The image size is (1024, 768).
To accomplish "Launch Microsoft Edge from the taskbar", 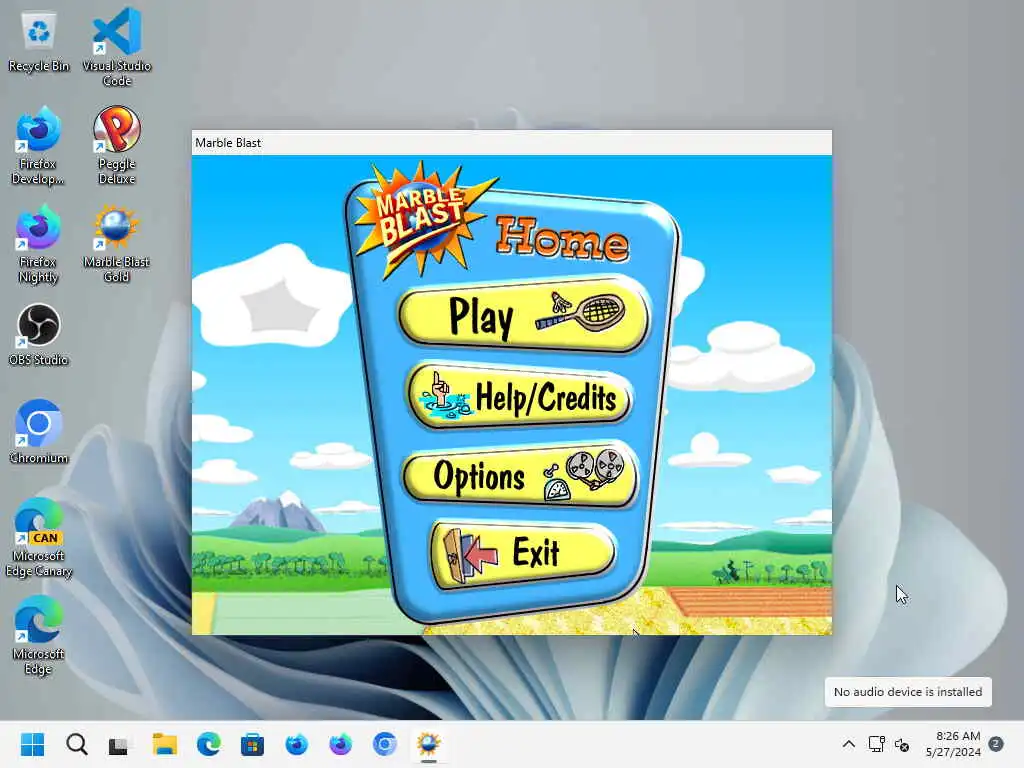I will click(208, 744).
